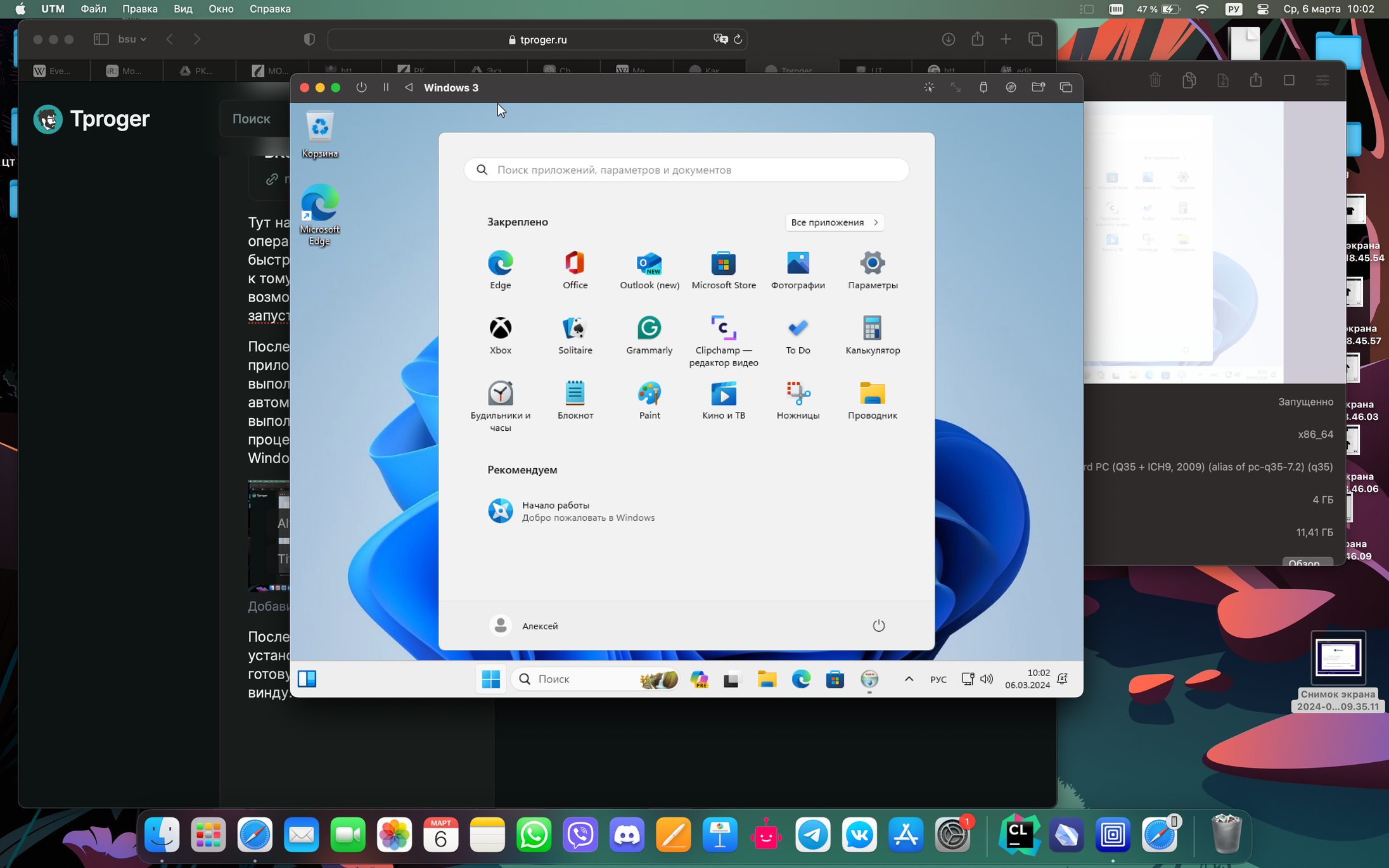
Task: Open volume control in Windows tray
Action: 987,679
